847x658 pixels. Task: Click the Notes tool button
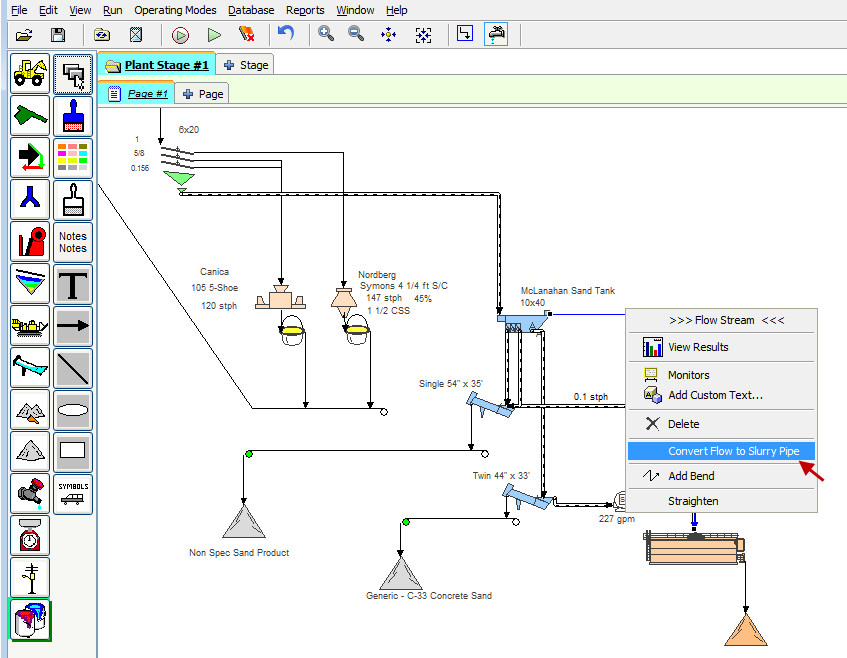tap(73, 242)
